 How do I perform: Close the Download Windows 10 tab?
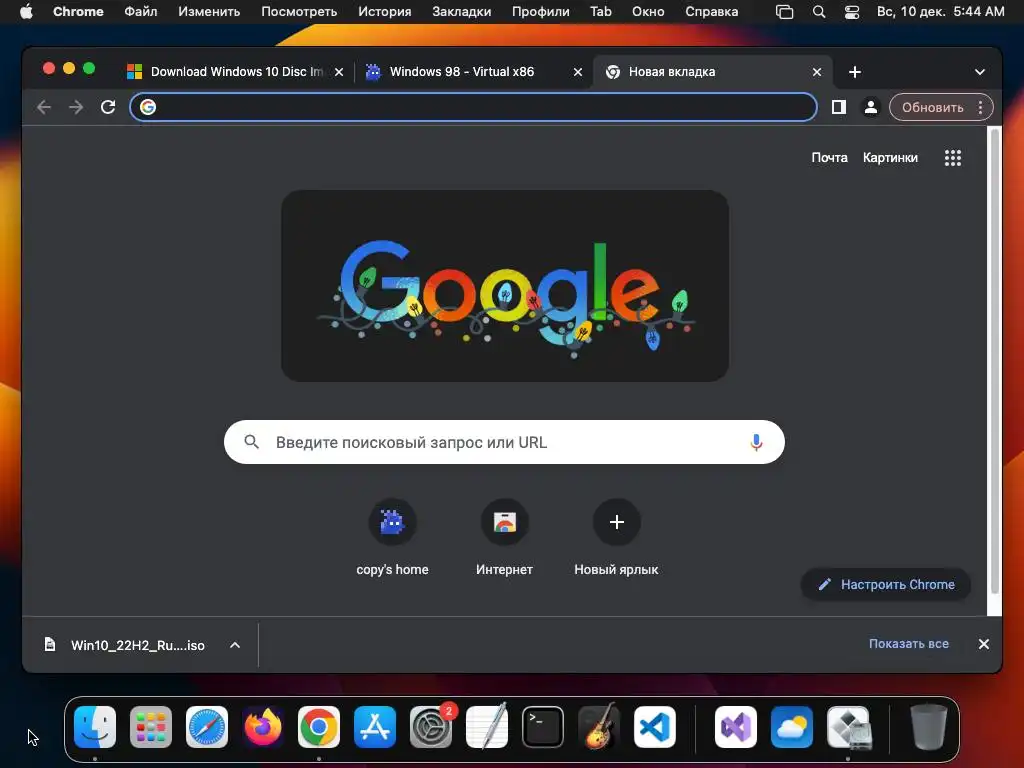pos(339,72)
